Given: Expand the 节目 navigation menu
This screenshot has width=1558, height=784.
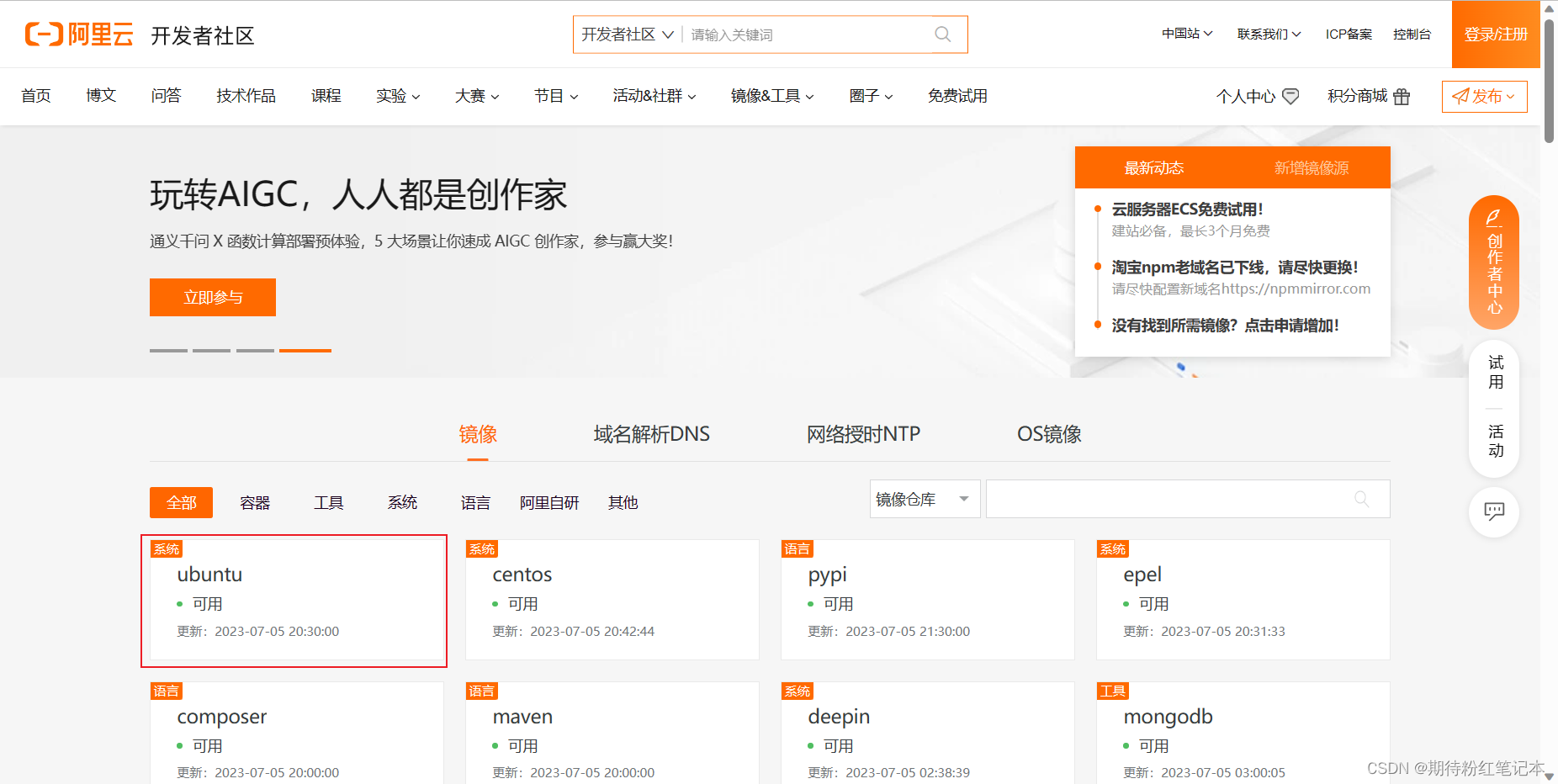Looking at the screenshot, I should coord(556,96).
